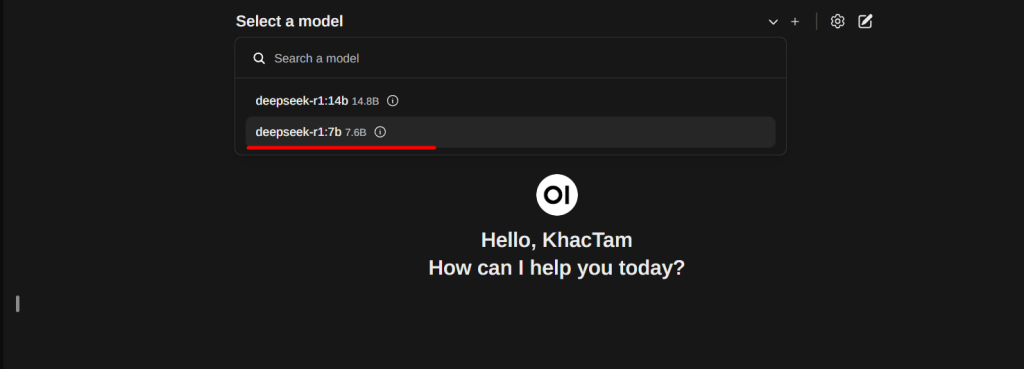This screenshot has height=369, width=1024.
Task: Expand the sidebar using the left edge handle
Action: pyautogui.click(x=18, y=304)
